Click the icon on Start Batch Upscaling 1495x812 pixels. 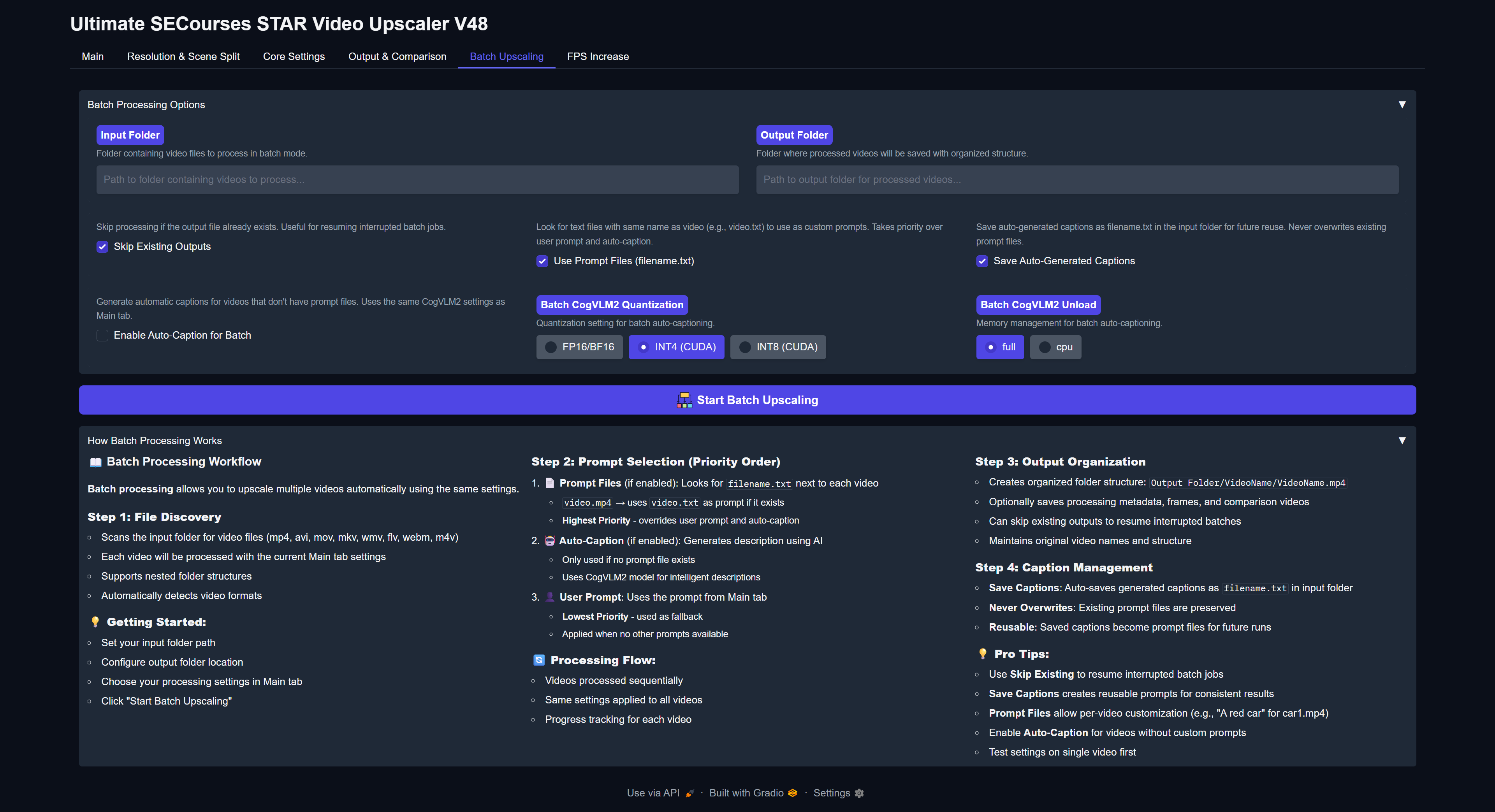(x=684, y=400)
